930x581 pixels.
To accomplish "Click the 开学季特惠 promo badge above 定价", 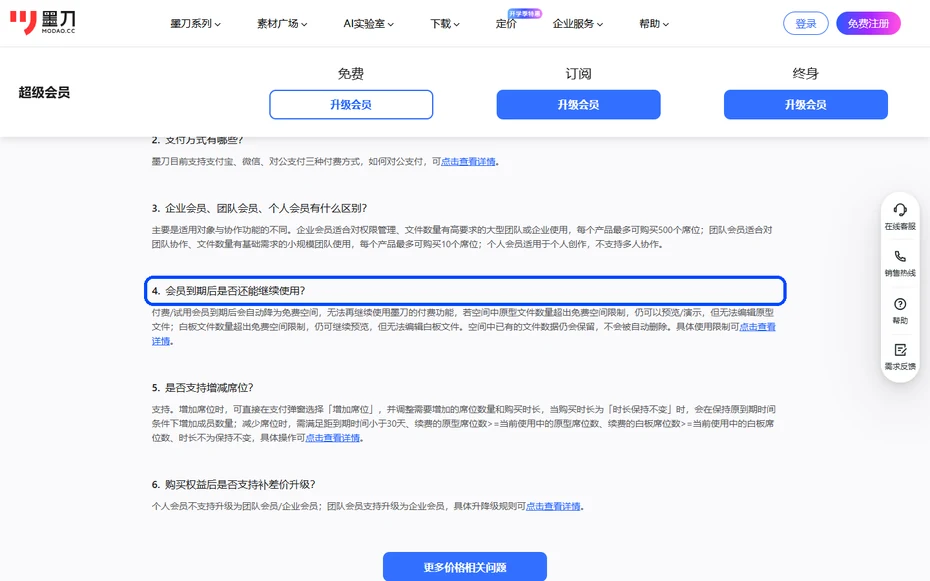I will point(525,13).
